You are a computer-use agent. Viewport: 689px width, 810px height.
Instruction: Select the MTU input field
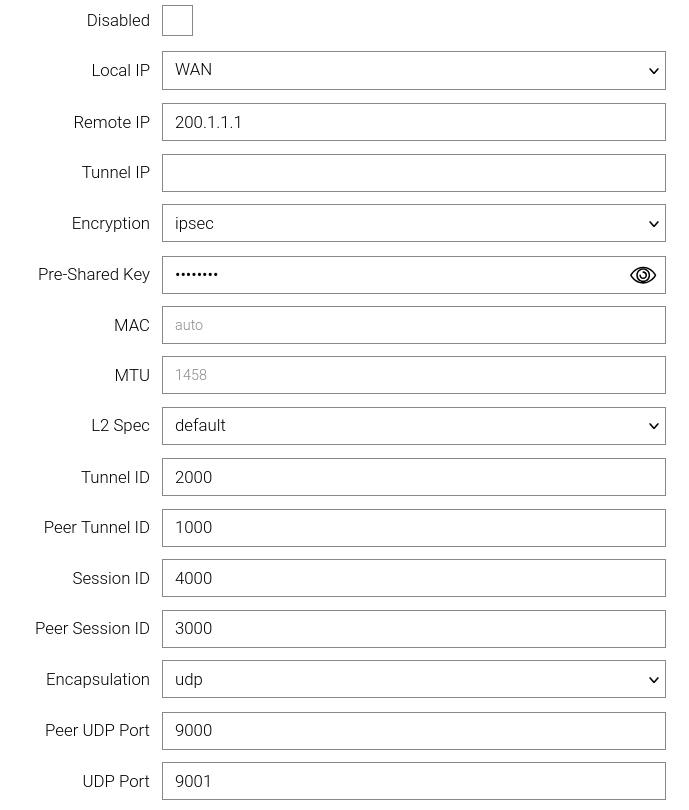pyautogui.click(x=413, y=375)
